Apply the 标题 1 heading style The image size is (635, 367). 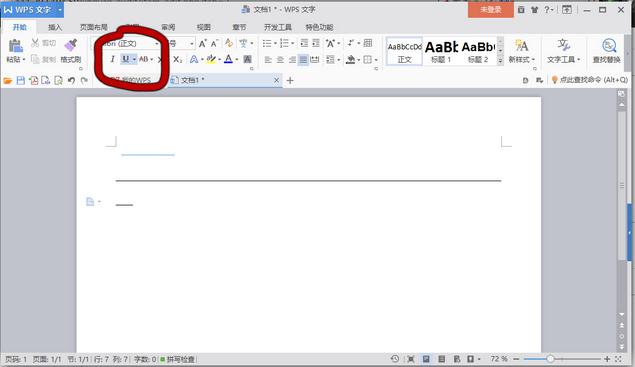point(441,51)
